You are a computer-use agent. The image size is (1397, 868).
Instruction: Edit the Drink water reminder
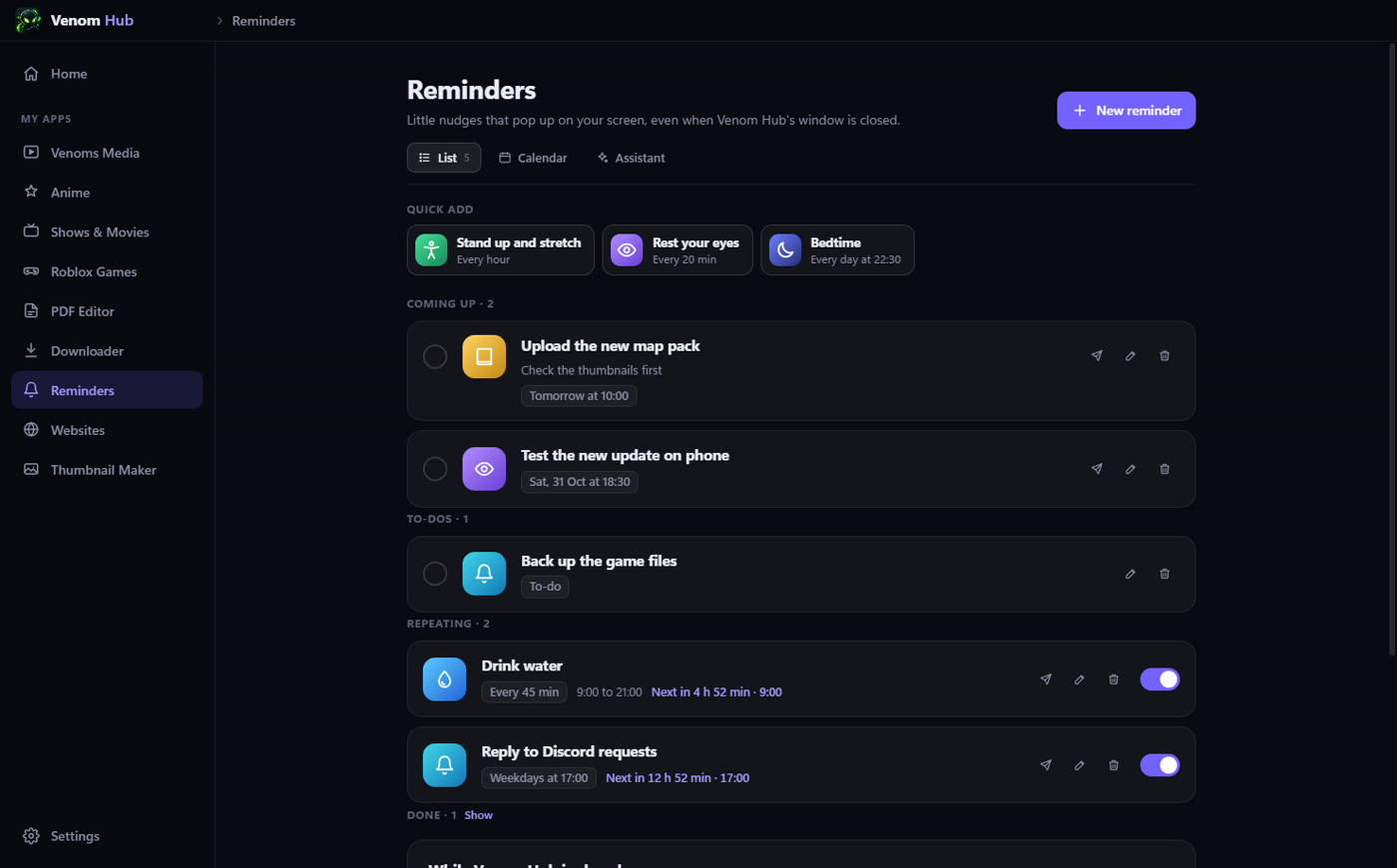pyautogui.click(x=1080, y=679)
